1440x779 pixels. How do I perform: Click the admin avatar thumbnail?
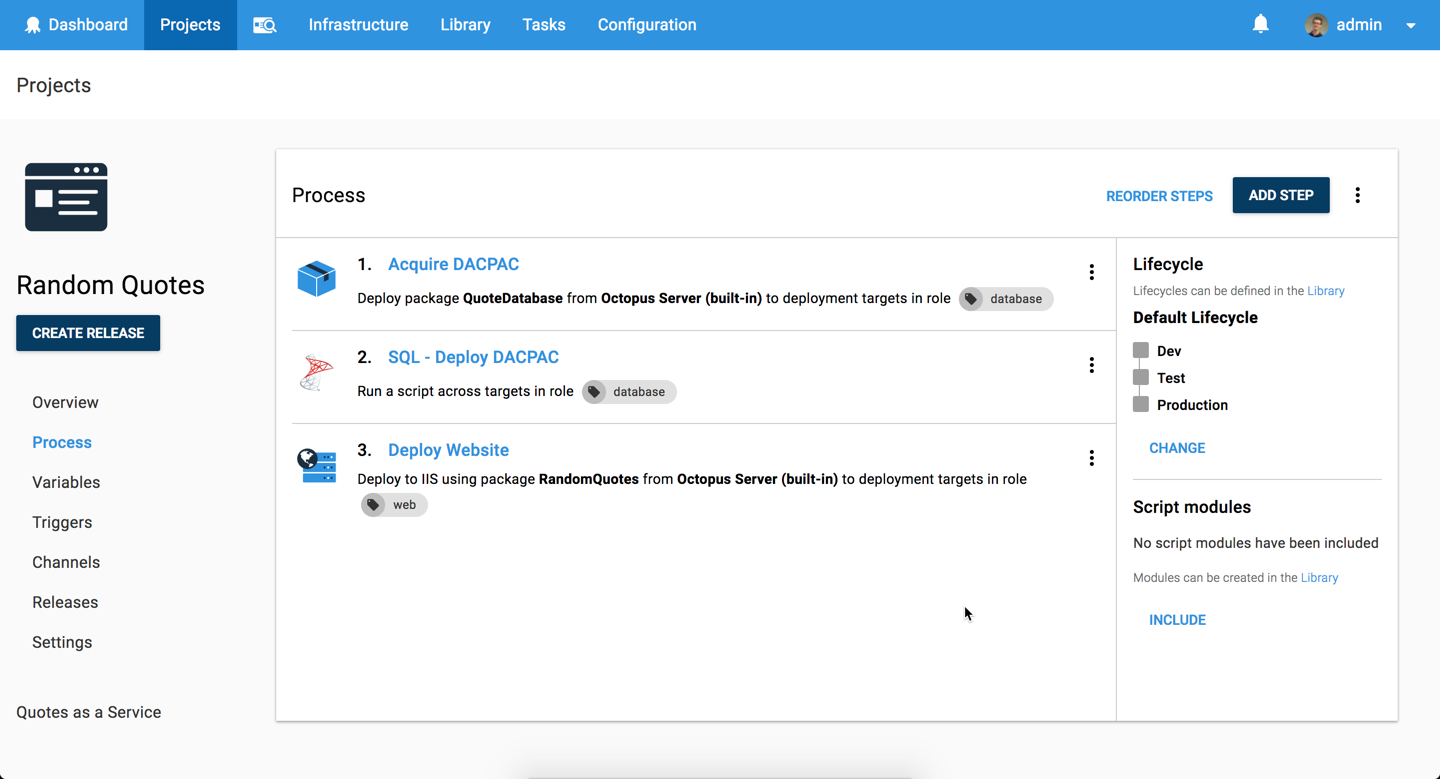point(1317,24)
